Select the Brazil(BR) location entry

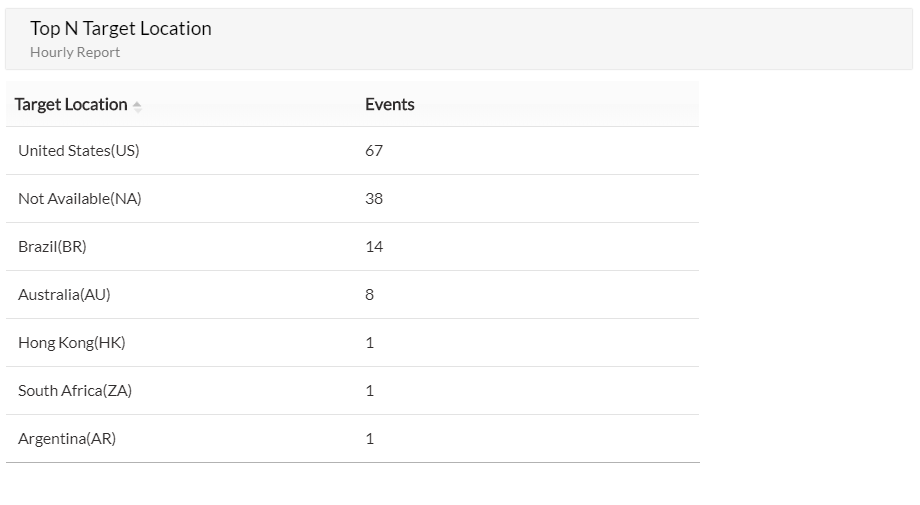pos(52,247)
